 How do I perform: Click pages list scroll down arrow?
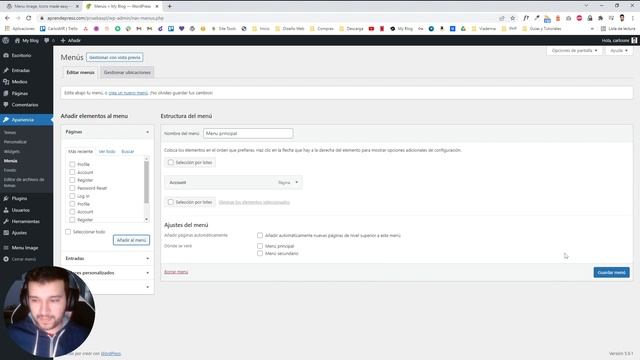click(147, 220)
